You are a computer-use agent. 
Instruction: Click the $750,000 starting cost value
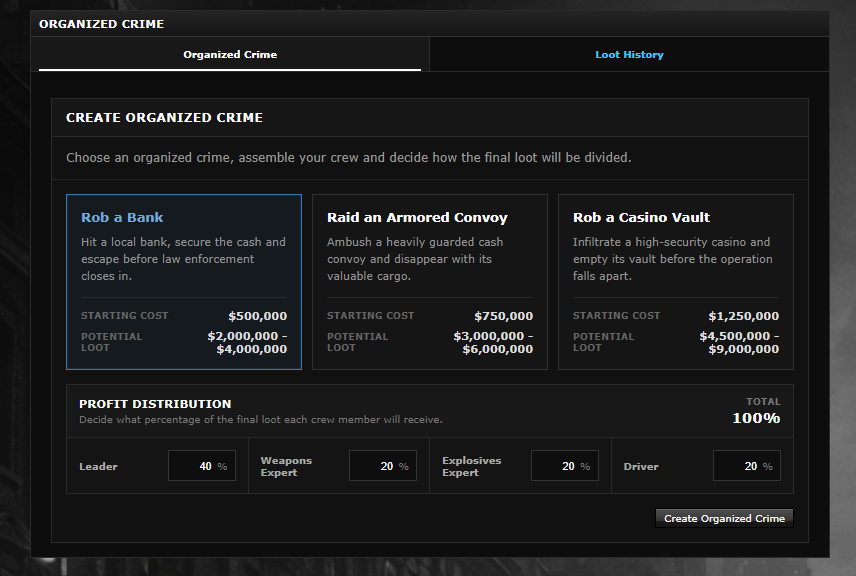click(503, 316)
